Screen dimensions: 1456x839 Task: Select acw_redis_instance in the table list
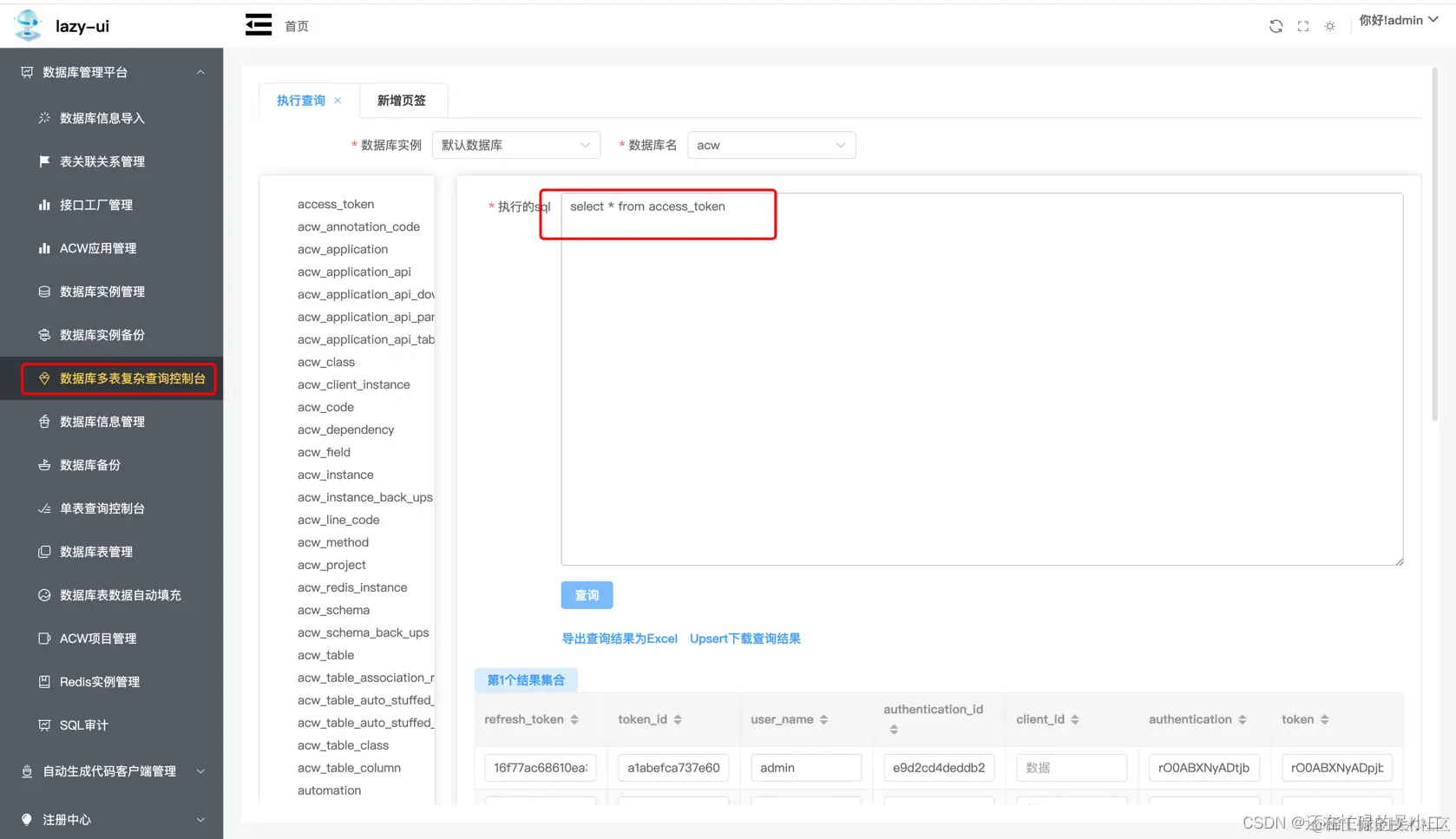point(352,587)
